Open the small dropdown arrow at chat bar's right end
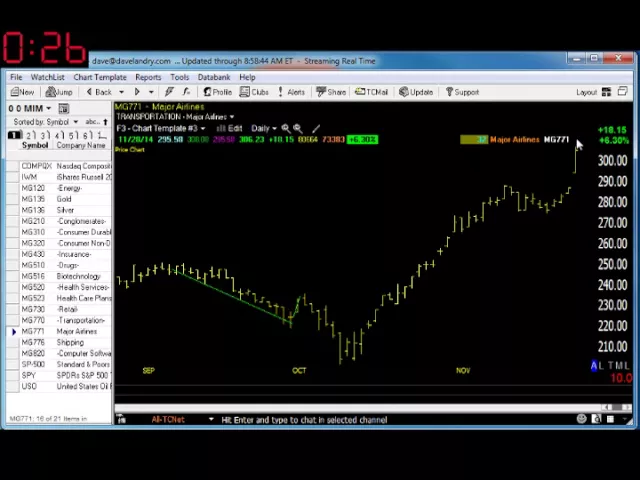 coord(625,419)
